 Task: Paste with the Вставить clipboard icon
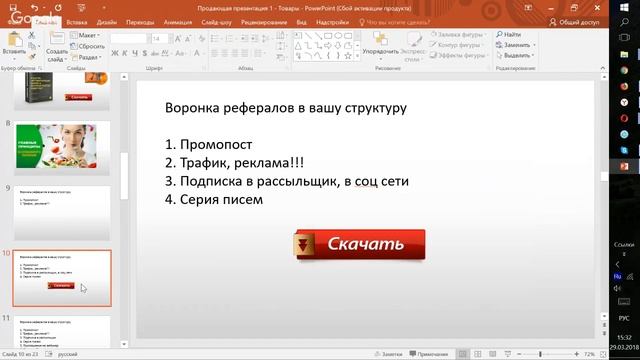(x=15, y=40)
